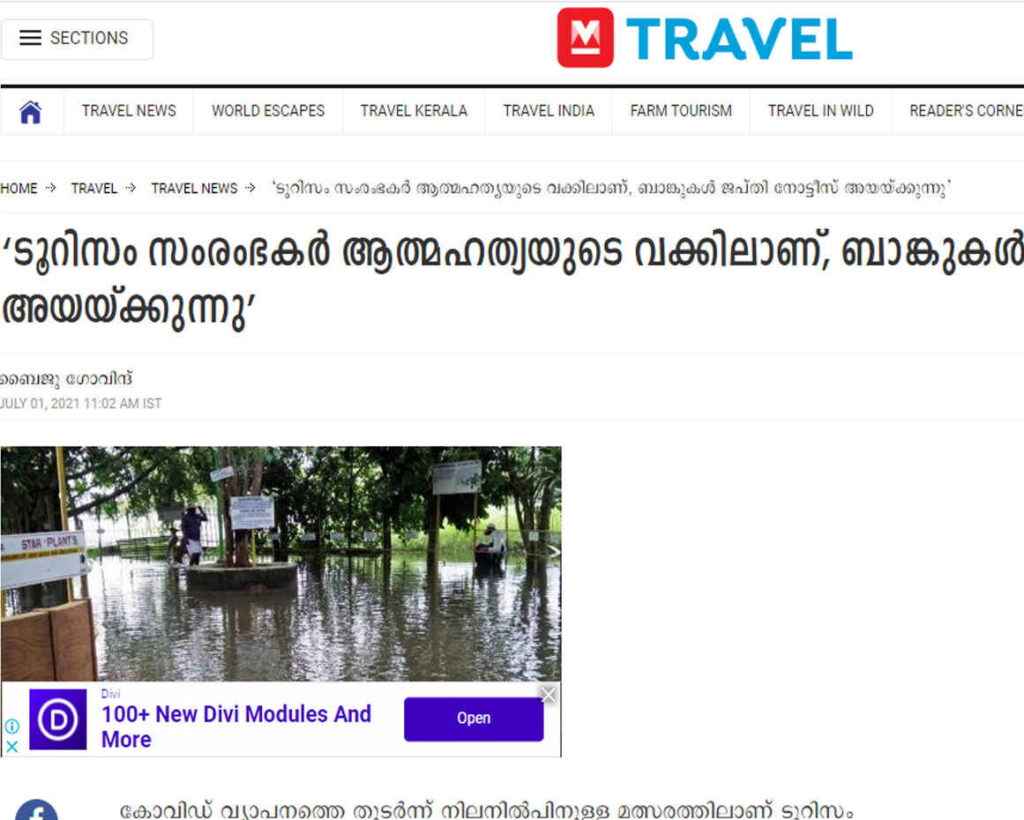Screen dimensions: 1024x820
Task: Open the Sections hamburger menu
Action: pyautogui.click(x=76, y=39)
